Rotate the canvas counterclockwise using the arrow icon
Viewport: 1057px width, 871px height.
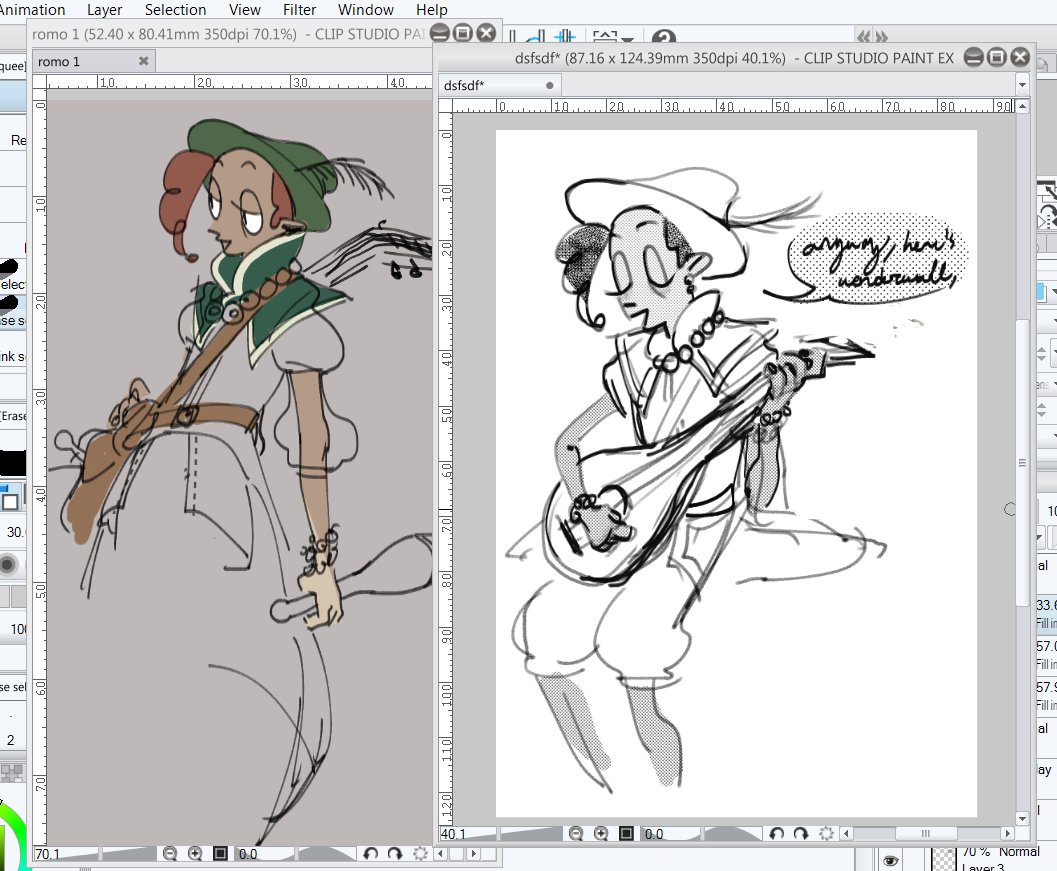tap(778, 832)
